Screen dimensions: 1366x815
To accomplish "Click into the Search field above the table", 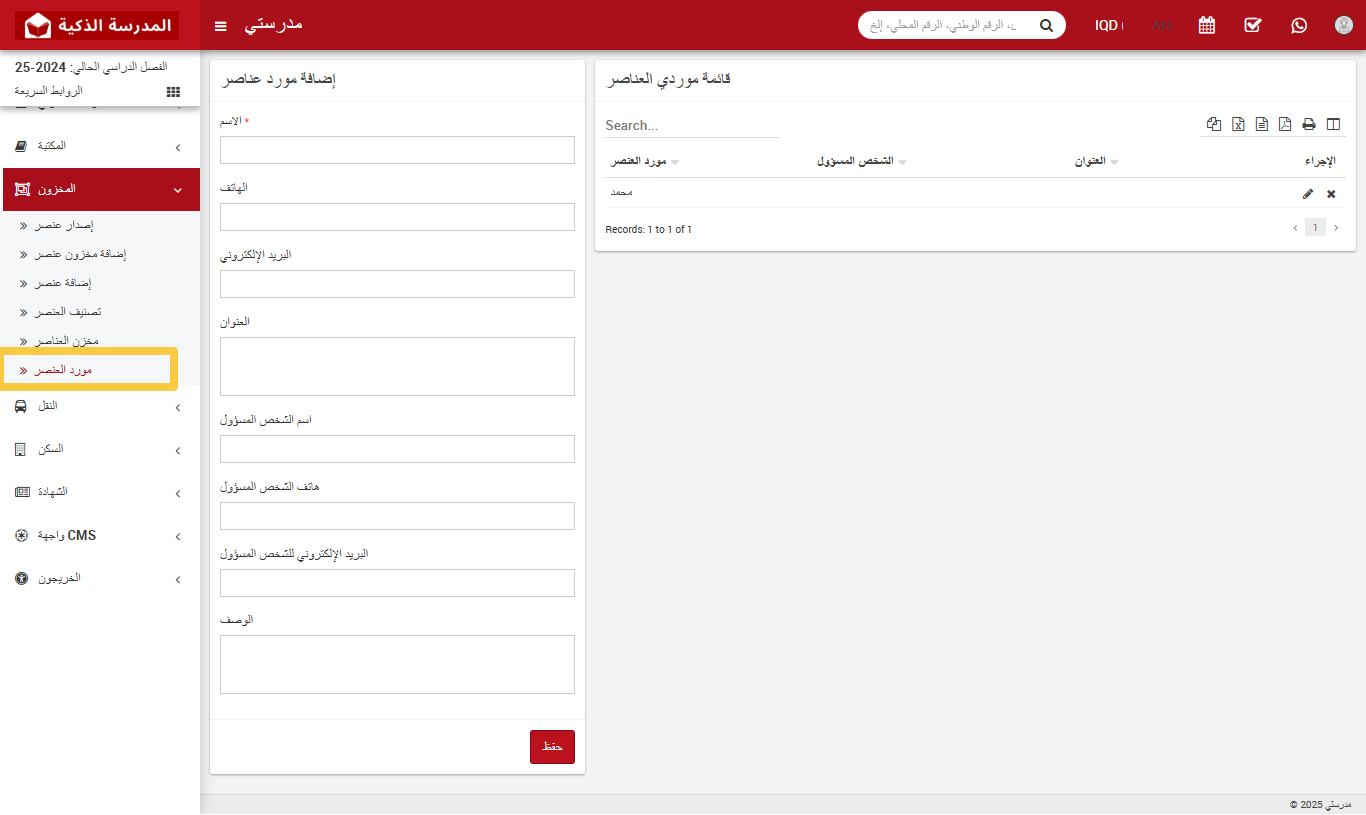I will pyautogui.click(x=690, y=125).
